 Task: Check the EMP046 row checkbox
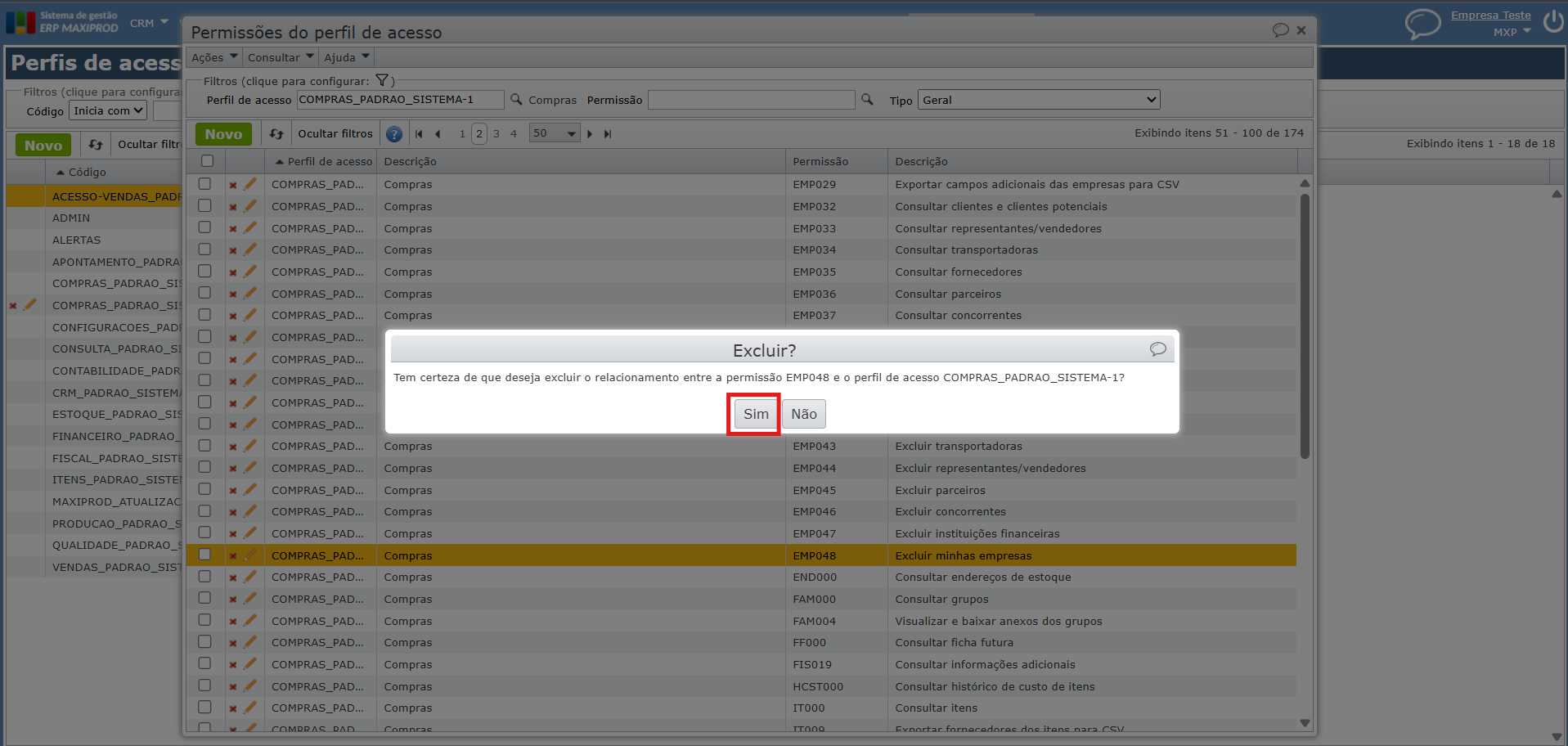point(204,511)
